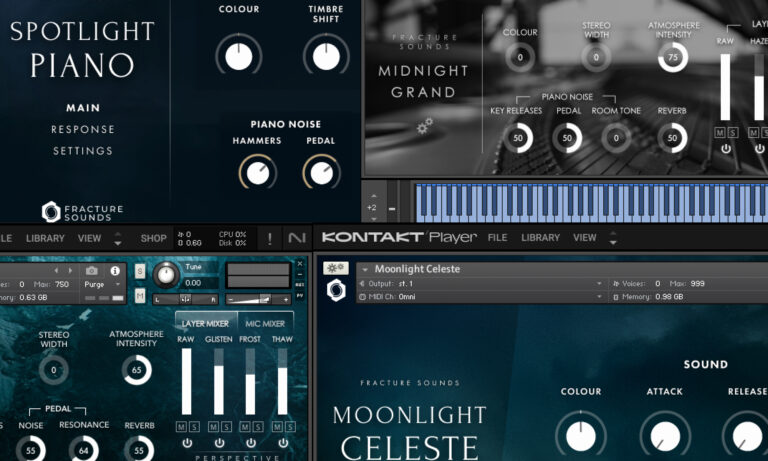Mute the RAW layer in Midnight Grand
This screenshot has height=461, width=768.
click(x=720, y=132)
